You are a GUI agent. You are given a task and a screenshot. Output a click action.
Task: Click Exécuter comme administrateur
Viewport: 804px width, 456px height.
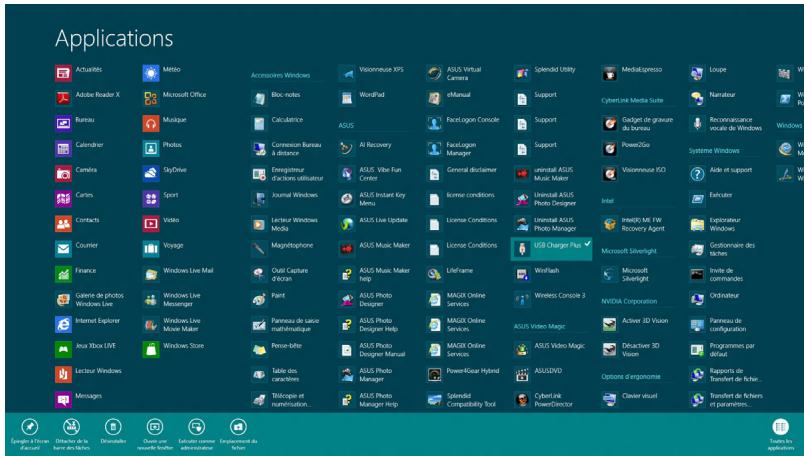pos(196,433)
